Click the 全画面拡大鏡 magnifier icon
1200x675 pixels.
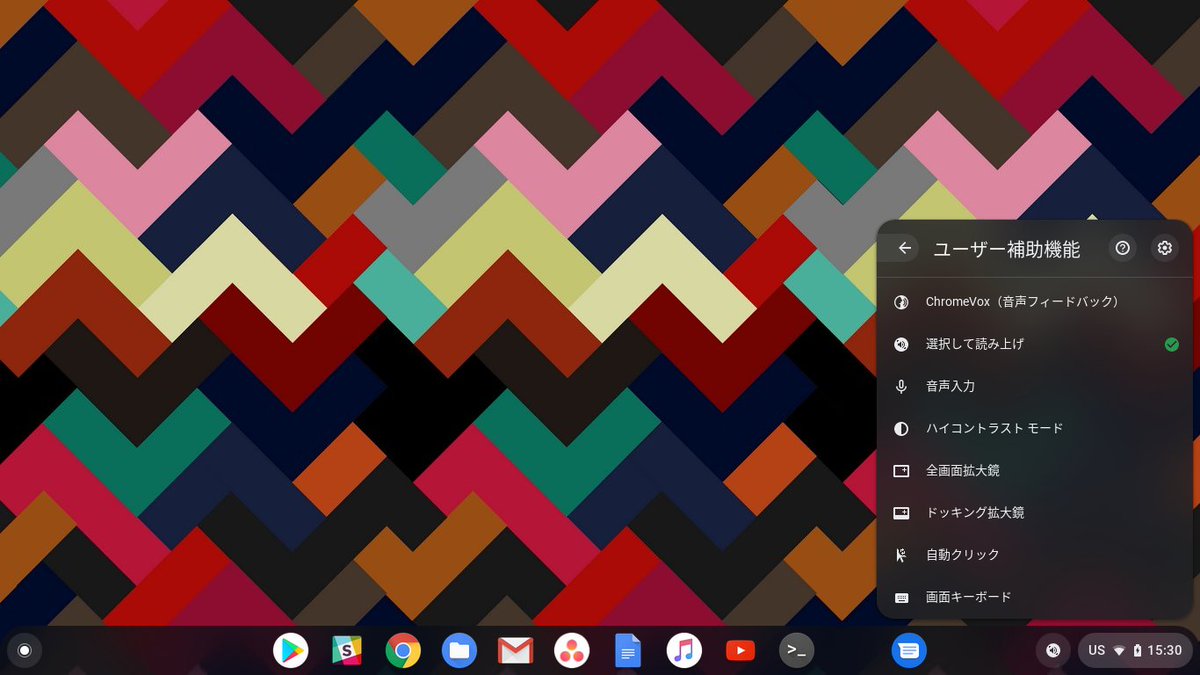pos(901,470)
